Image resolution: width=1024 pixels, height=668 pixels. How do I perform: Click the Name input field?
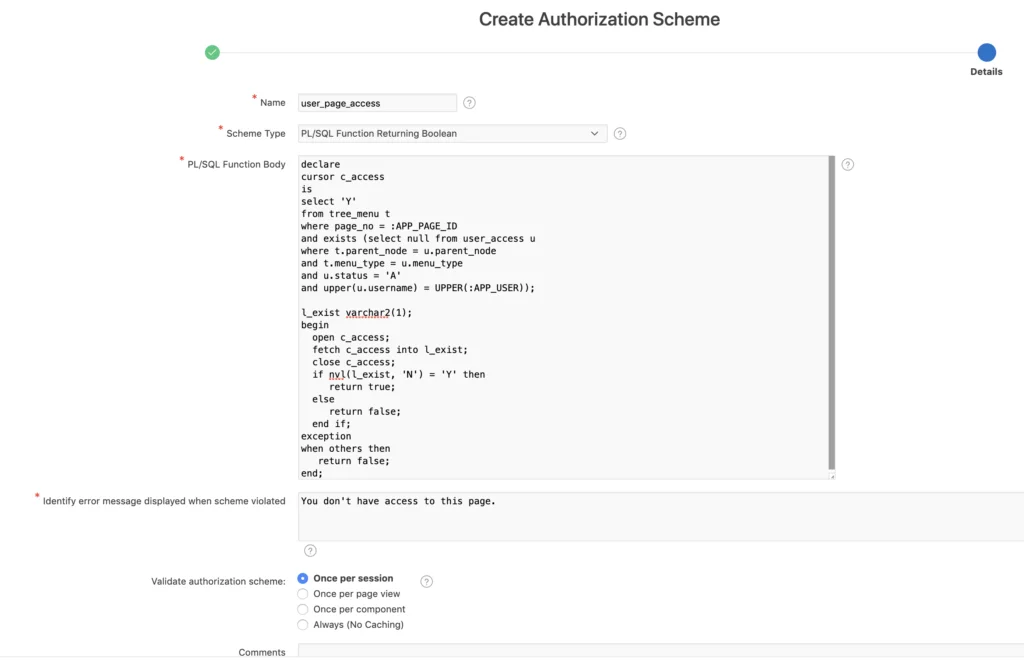coord(377,103)
